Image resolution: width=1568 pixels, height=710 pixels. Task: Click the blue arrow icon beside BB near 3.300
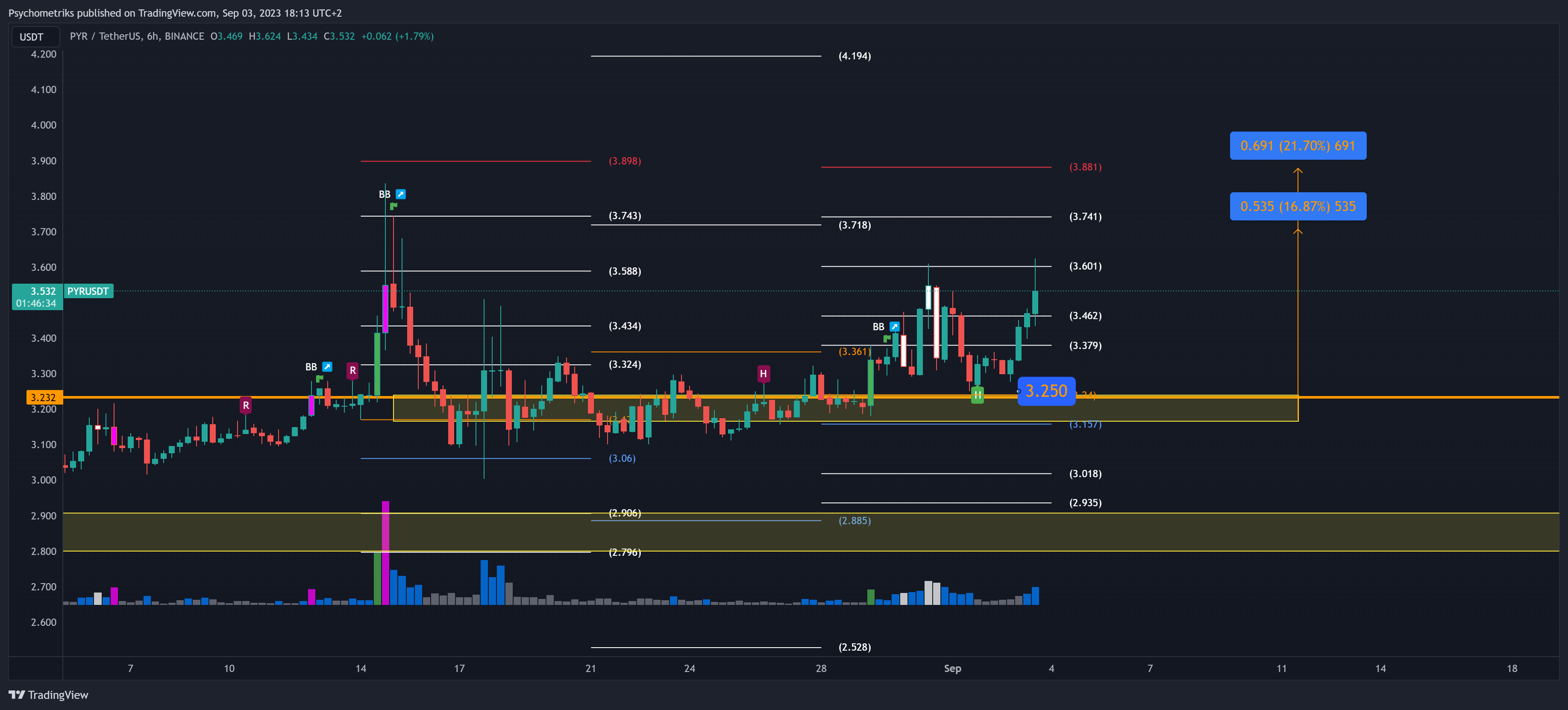coord(327,367)
